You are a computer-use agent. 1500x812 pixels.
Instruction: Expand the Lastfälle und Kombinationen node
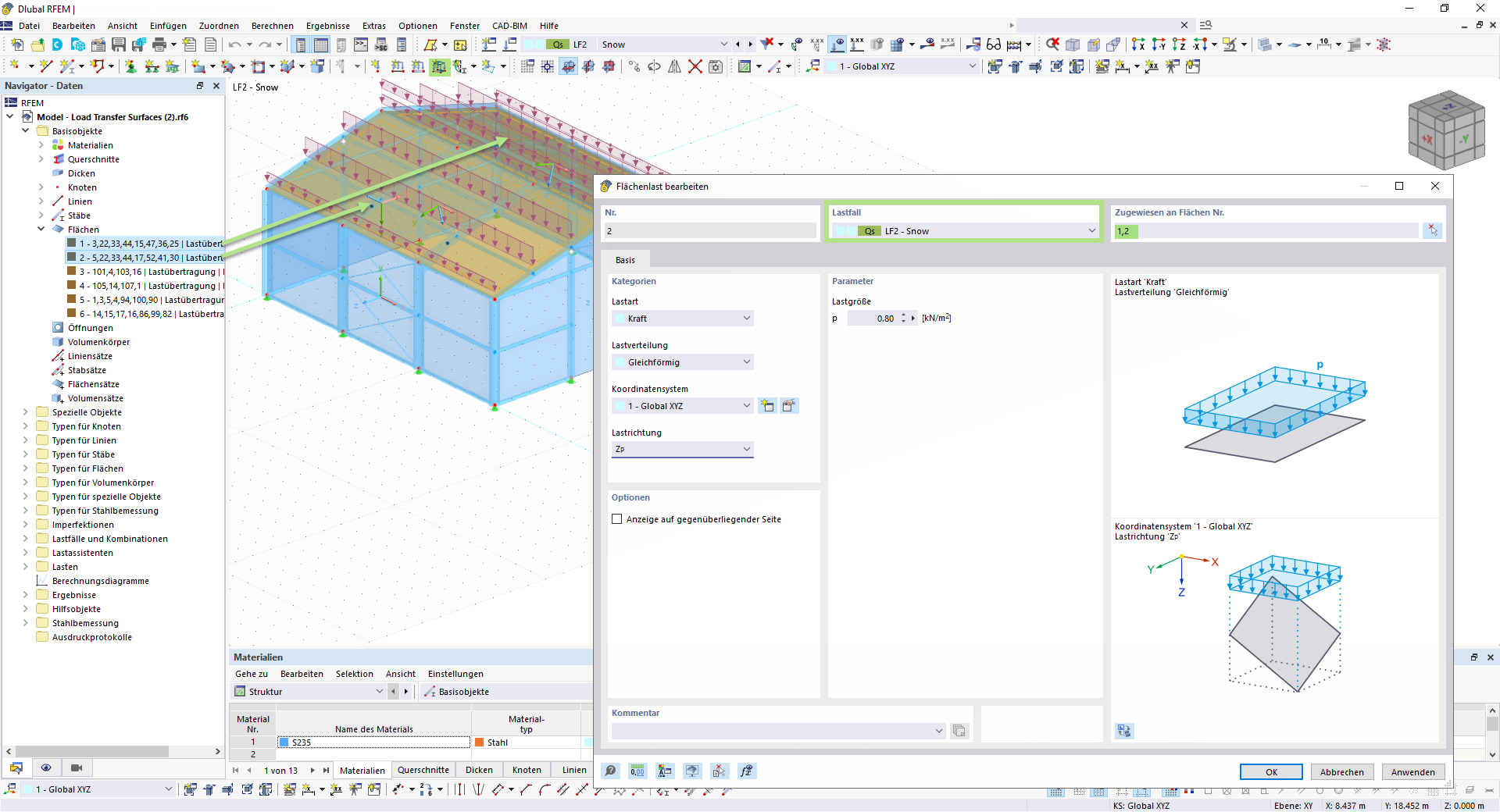tap(26, 539)
